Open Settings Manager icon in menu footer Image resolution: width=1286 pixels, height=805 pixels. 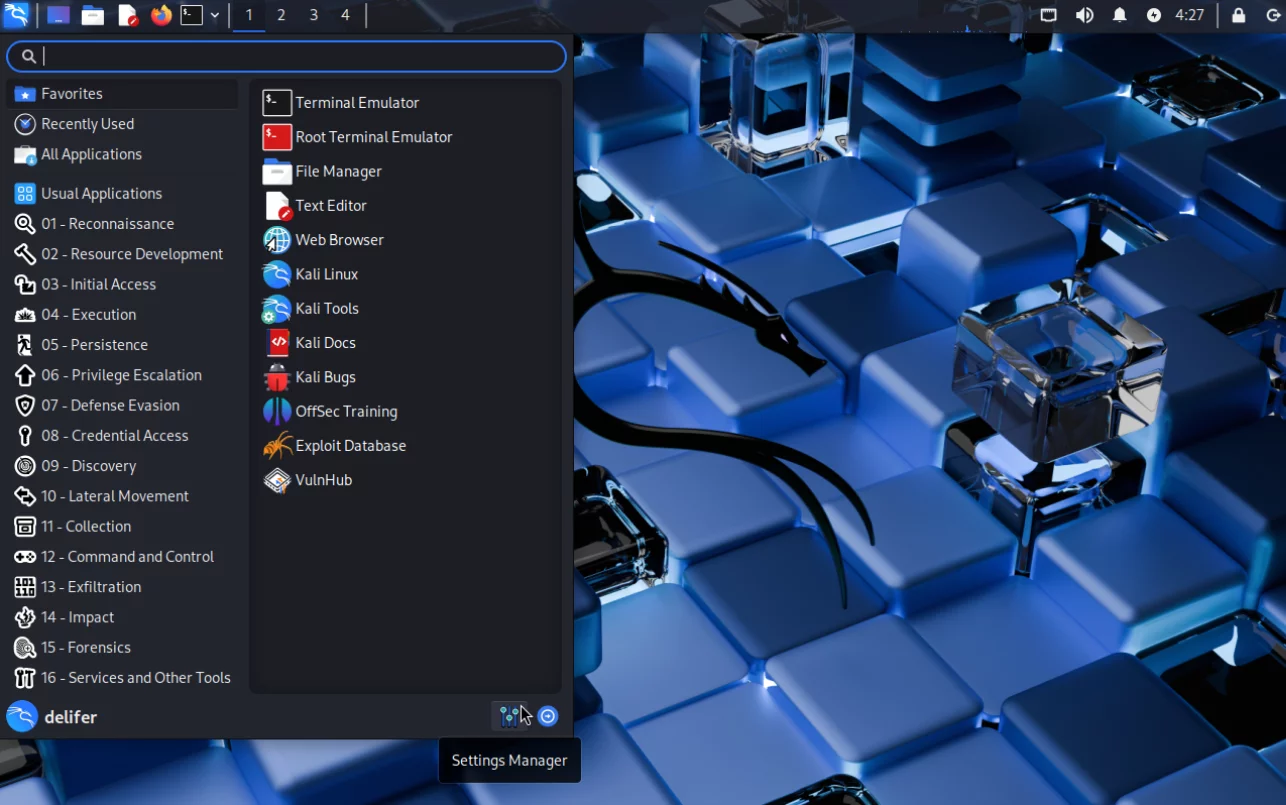tap(510, 716)
